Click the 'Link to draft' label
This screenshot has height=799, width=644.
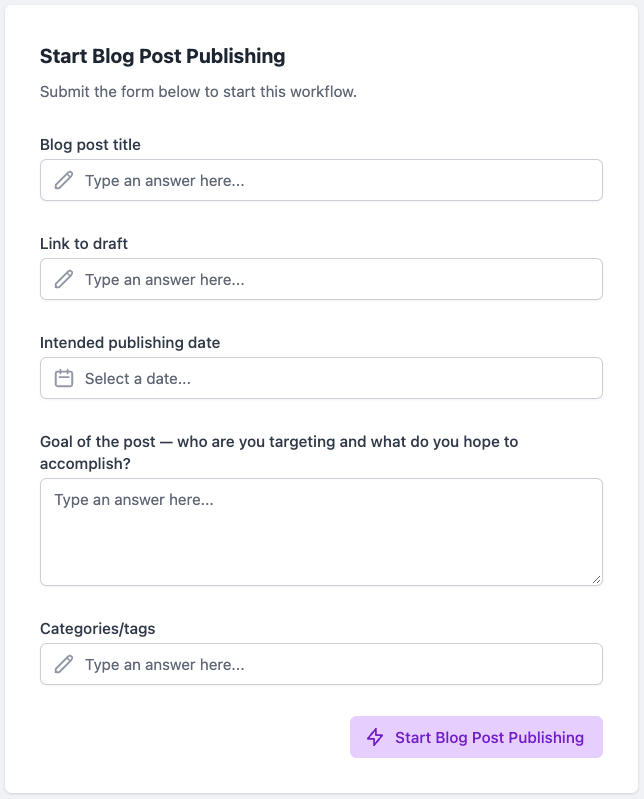click(84, 244)
